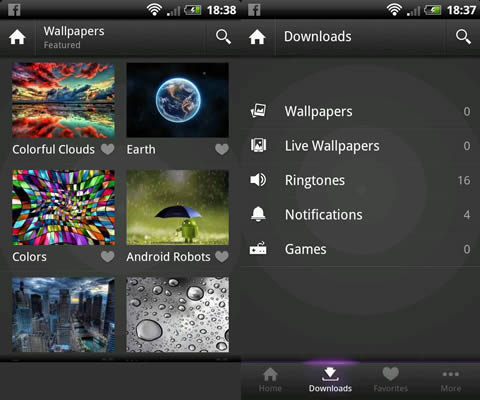Open the city skyline wallpaper thumbnail
This screenshot has width=480, height=400.
pyautogui.click(x=63, y=315)
